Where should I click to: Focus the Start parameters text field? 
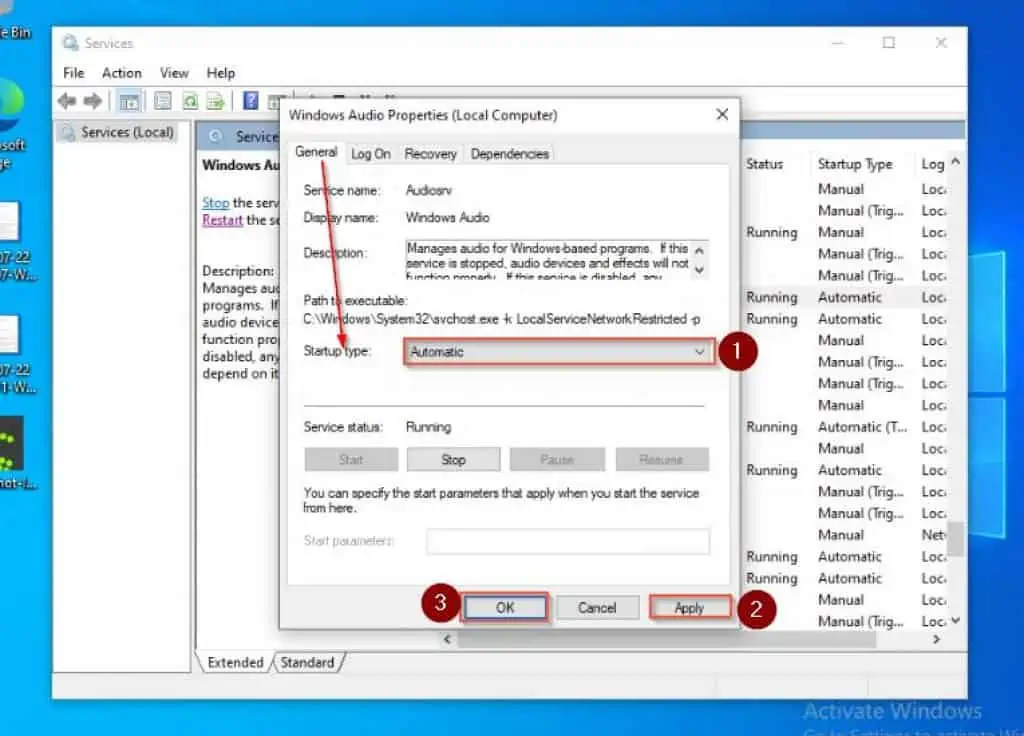tap(567, 541)
